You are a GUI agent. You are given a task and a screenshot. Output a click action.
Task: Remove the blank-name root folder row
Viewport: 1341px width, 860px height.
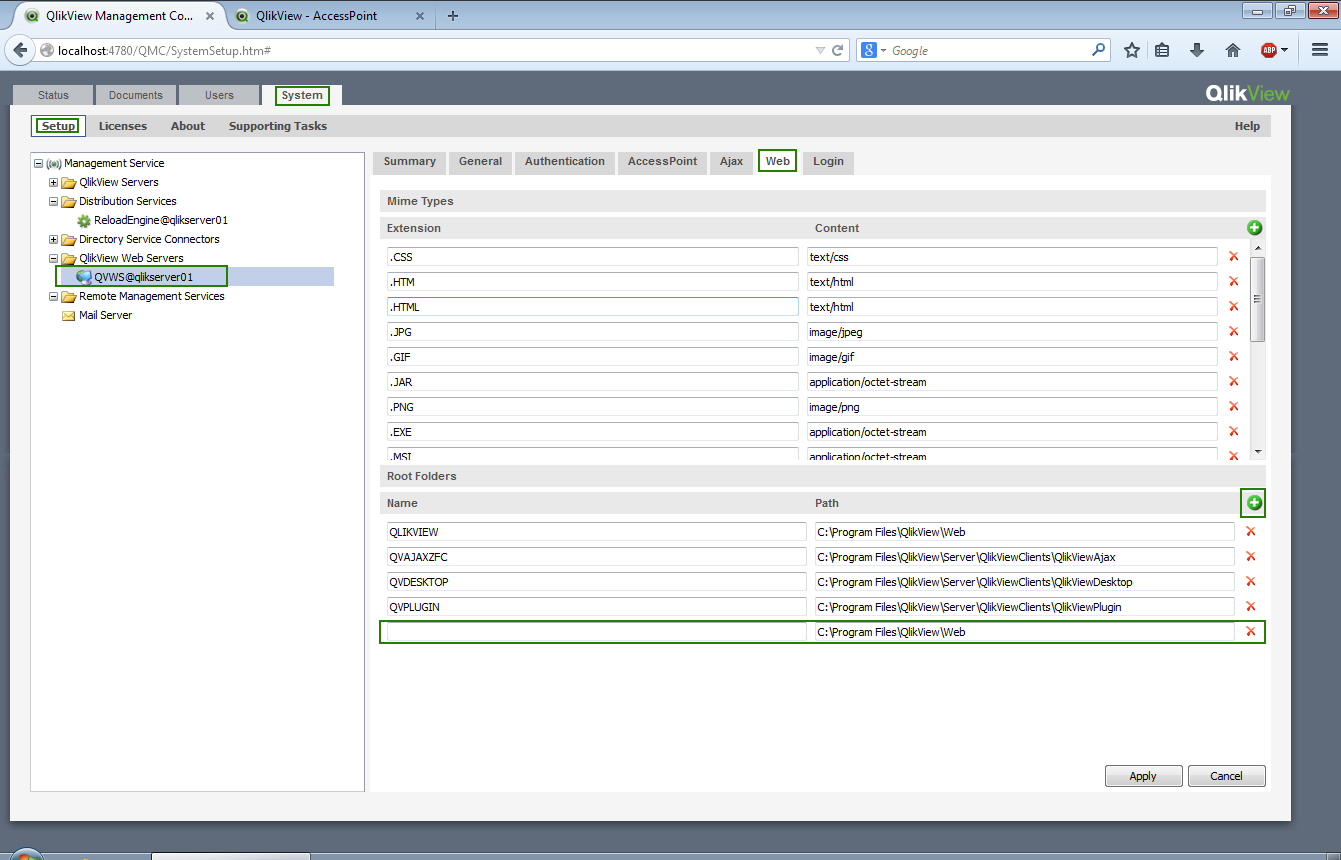pos(1250,632)
